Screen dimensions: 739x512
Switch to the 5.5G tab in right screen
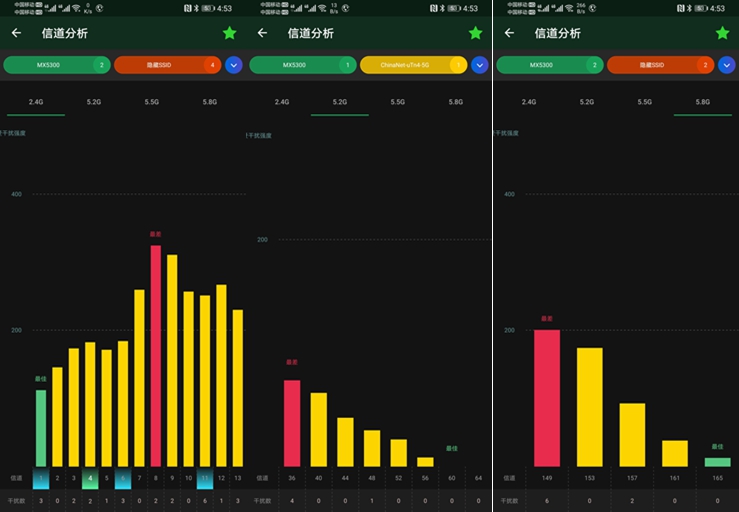[645, 102]
